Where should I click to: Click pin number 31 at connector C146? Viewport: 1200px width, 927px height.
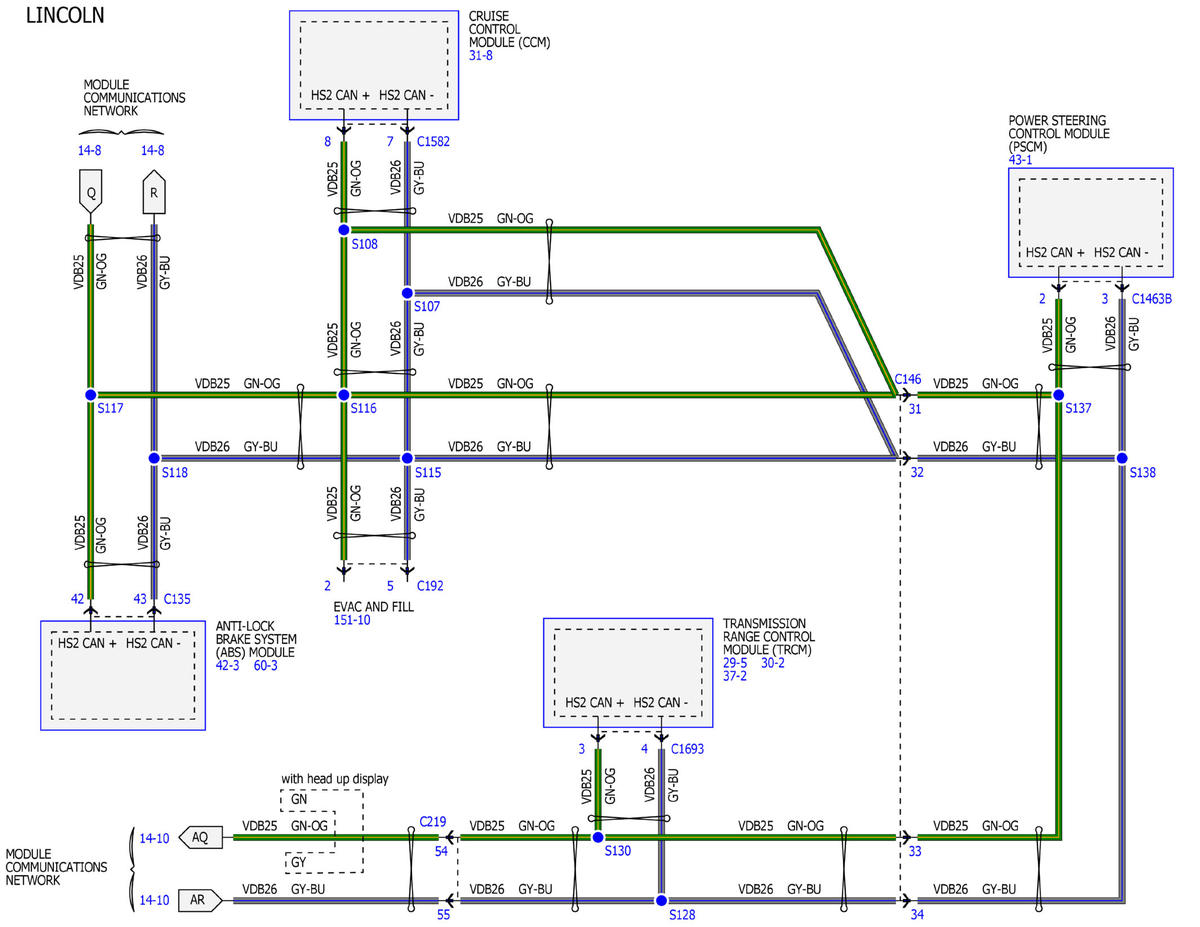pyautogui.click(x=915, y=408)
